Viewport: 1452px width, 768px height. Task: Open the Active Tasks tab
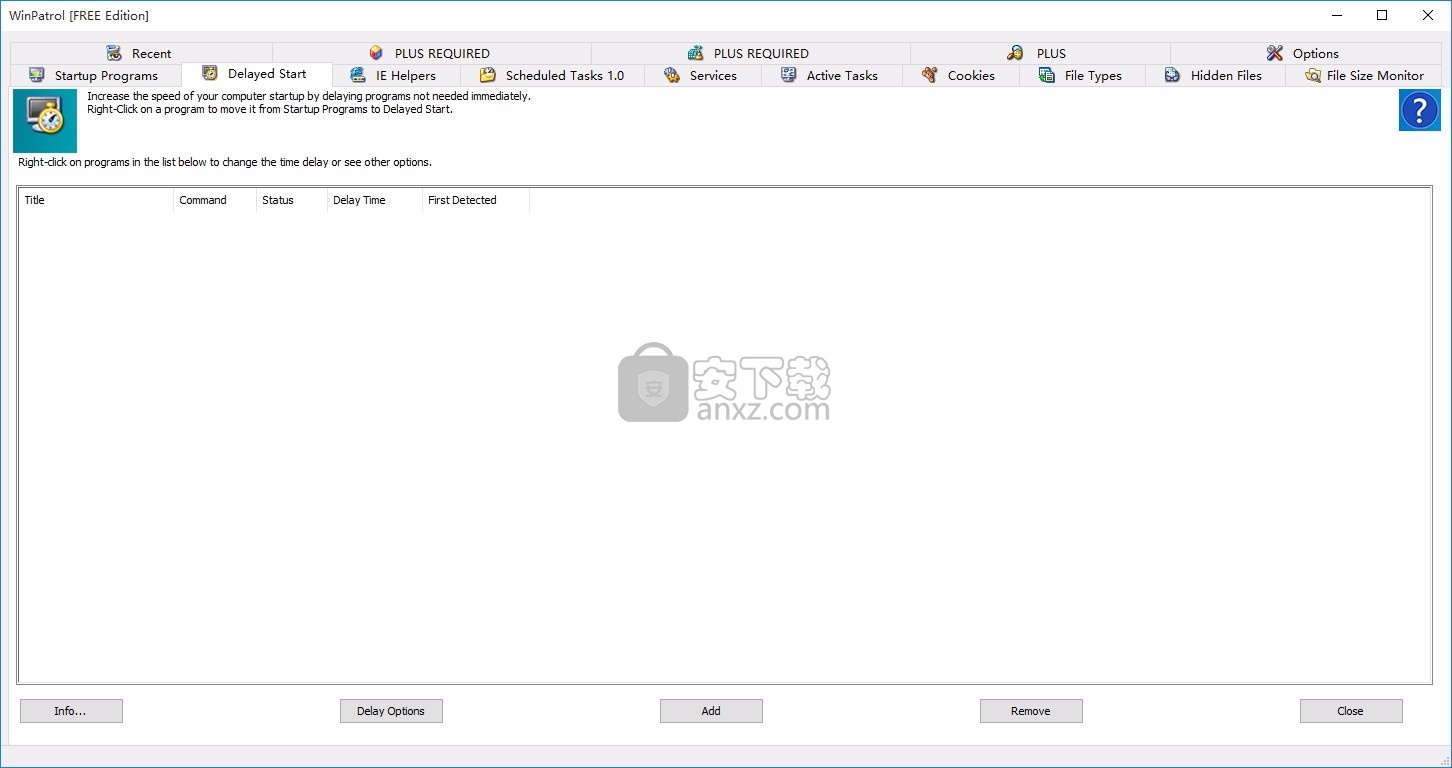(x=831, y=75)
